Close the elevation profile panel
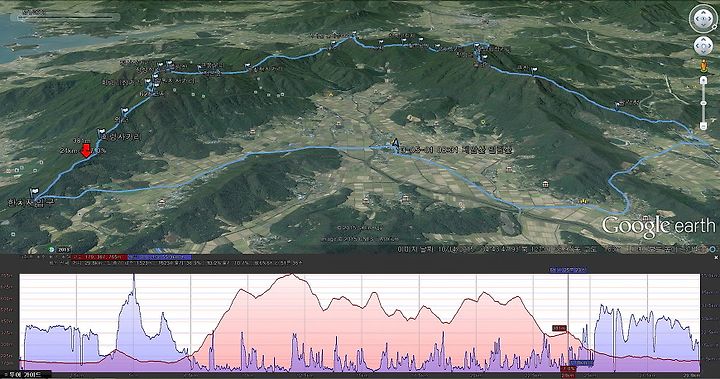 click(x=716, y=258)
